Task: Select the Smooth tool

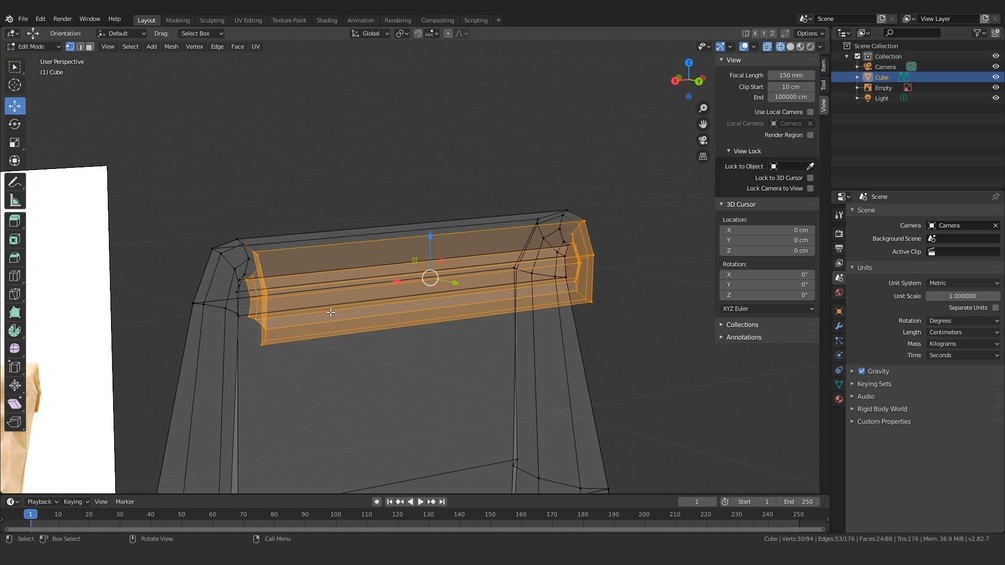Action: (x=15, y=349)
